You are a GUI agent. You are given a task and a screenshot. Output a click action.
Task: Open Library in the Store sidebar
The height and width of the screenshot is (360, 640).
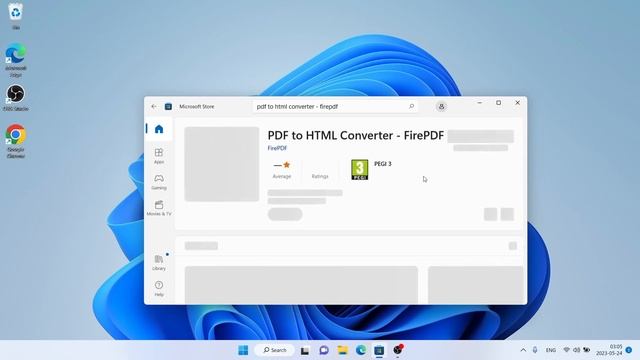(x=159, y=262)
